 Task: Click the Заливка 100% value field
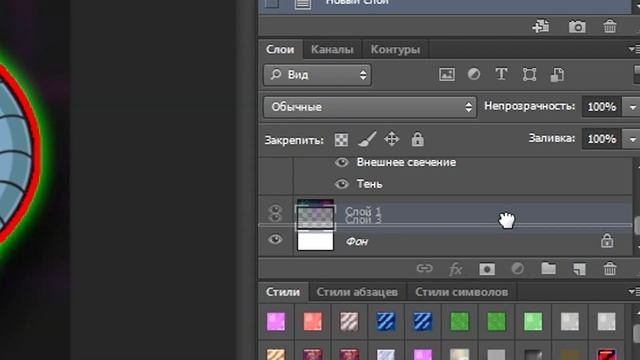pyautogui.click(x=602, y=139)
